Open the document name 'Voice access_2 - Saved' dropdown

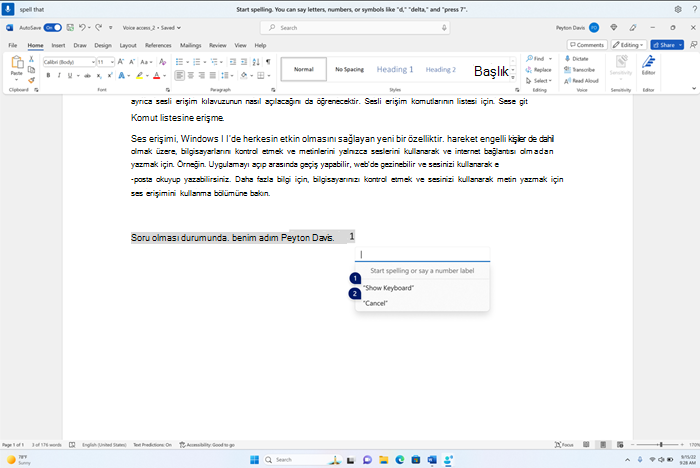click(152, 28)
